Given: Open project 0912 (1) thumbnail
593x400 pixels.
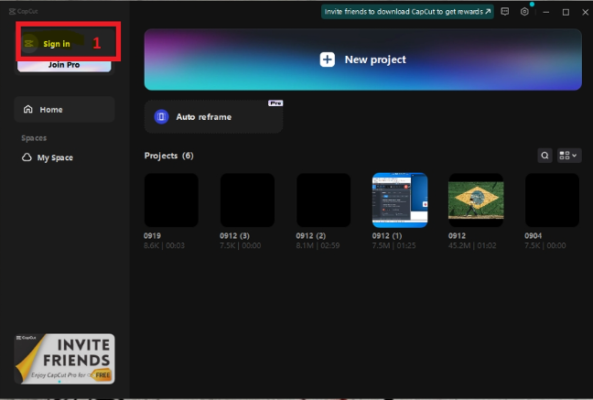Looking at the screenshot, I should tap(400, 200).
